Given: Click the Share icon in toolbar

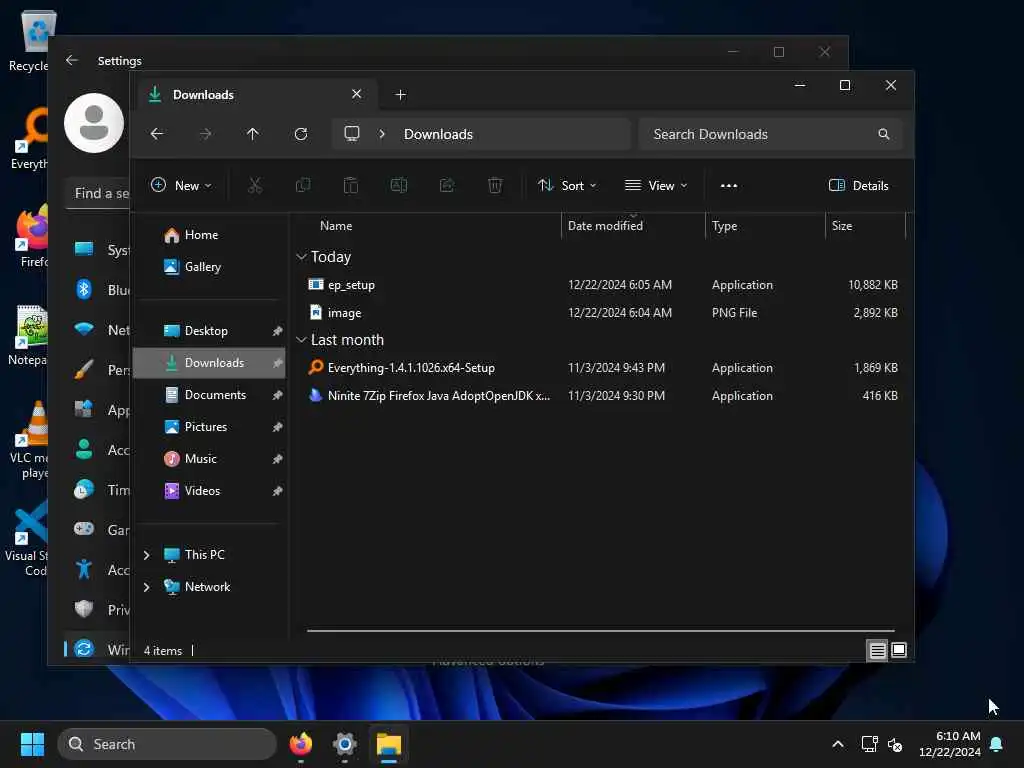Looking at the screenshot, I should pyautogui.click(x=447, y=185).
